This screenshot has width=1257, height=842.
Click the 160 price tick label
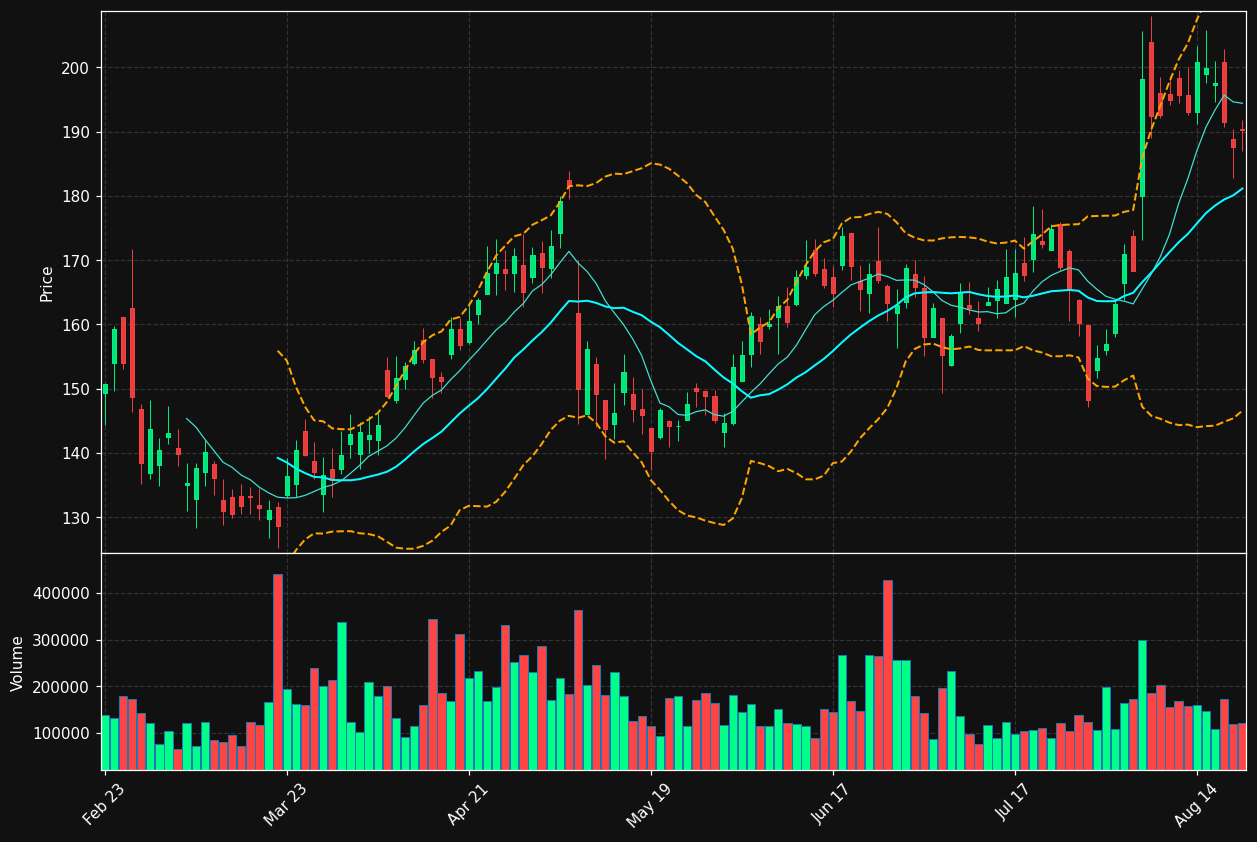tap(76, 325)
